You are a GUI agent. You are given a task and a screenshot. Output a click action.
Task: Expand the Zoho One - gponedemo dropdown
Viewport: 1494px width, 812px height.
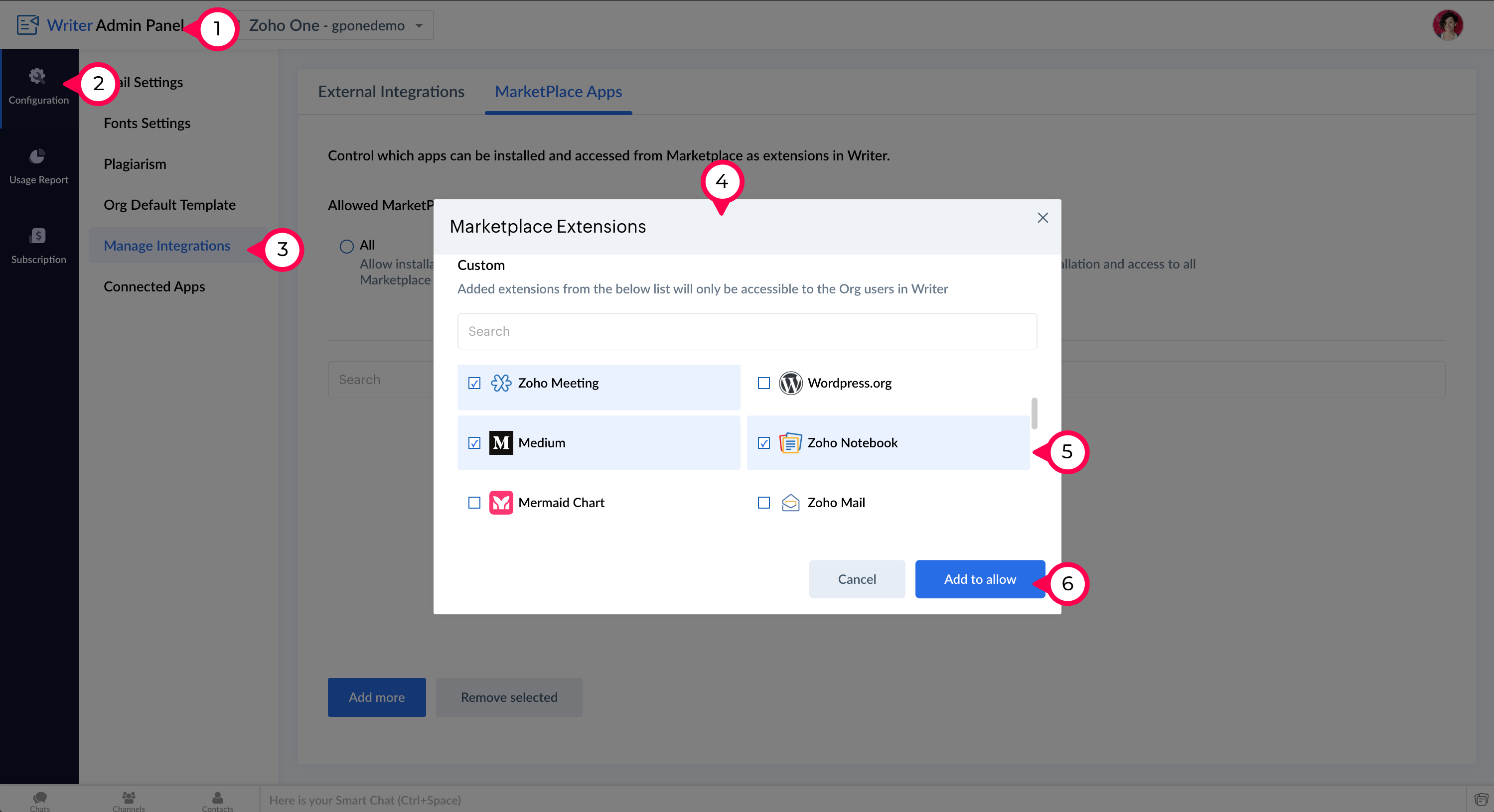419,25
